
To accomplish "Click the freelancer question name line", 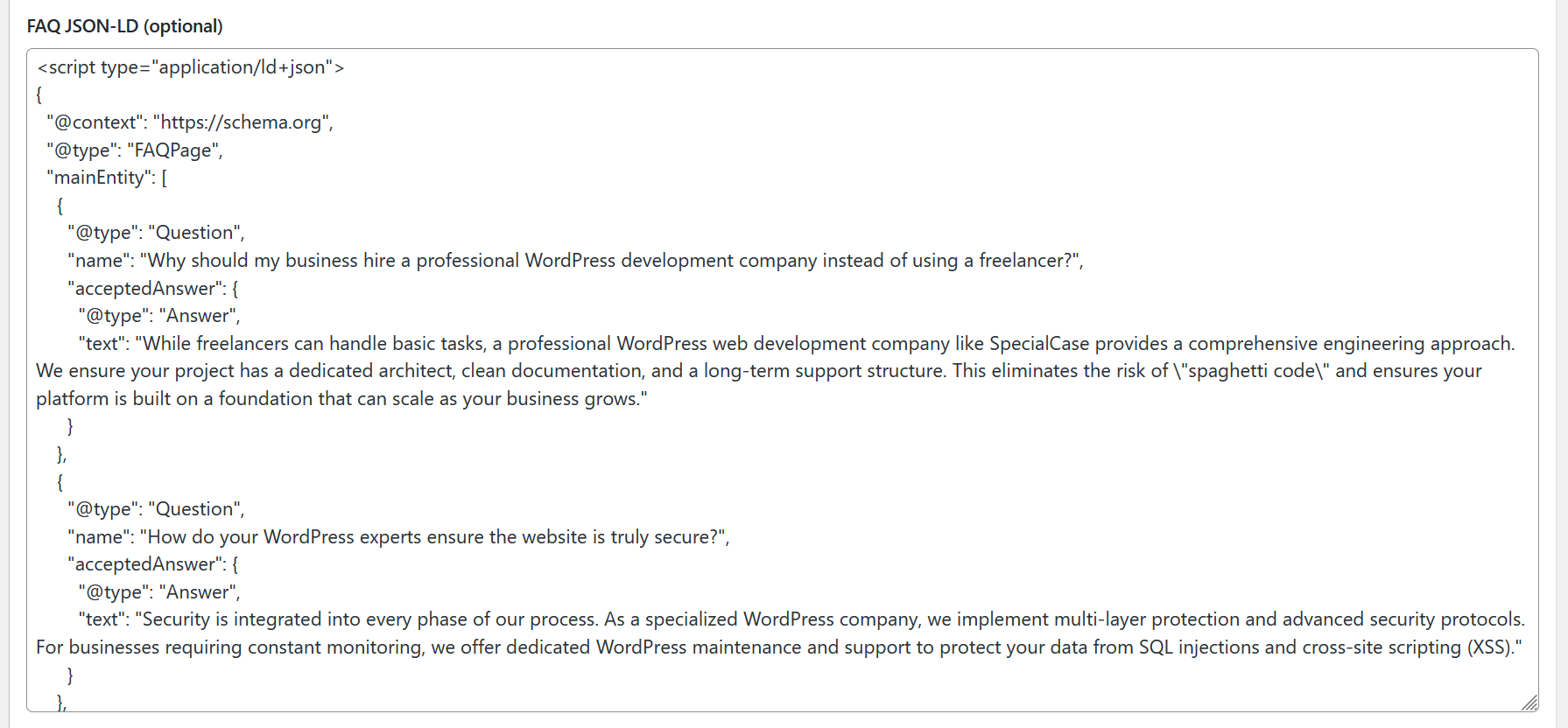I will tap(575, 261).
